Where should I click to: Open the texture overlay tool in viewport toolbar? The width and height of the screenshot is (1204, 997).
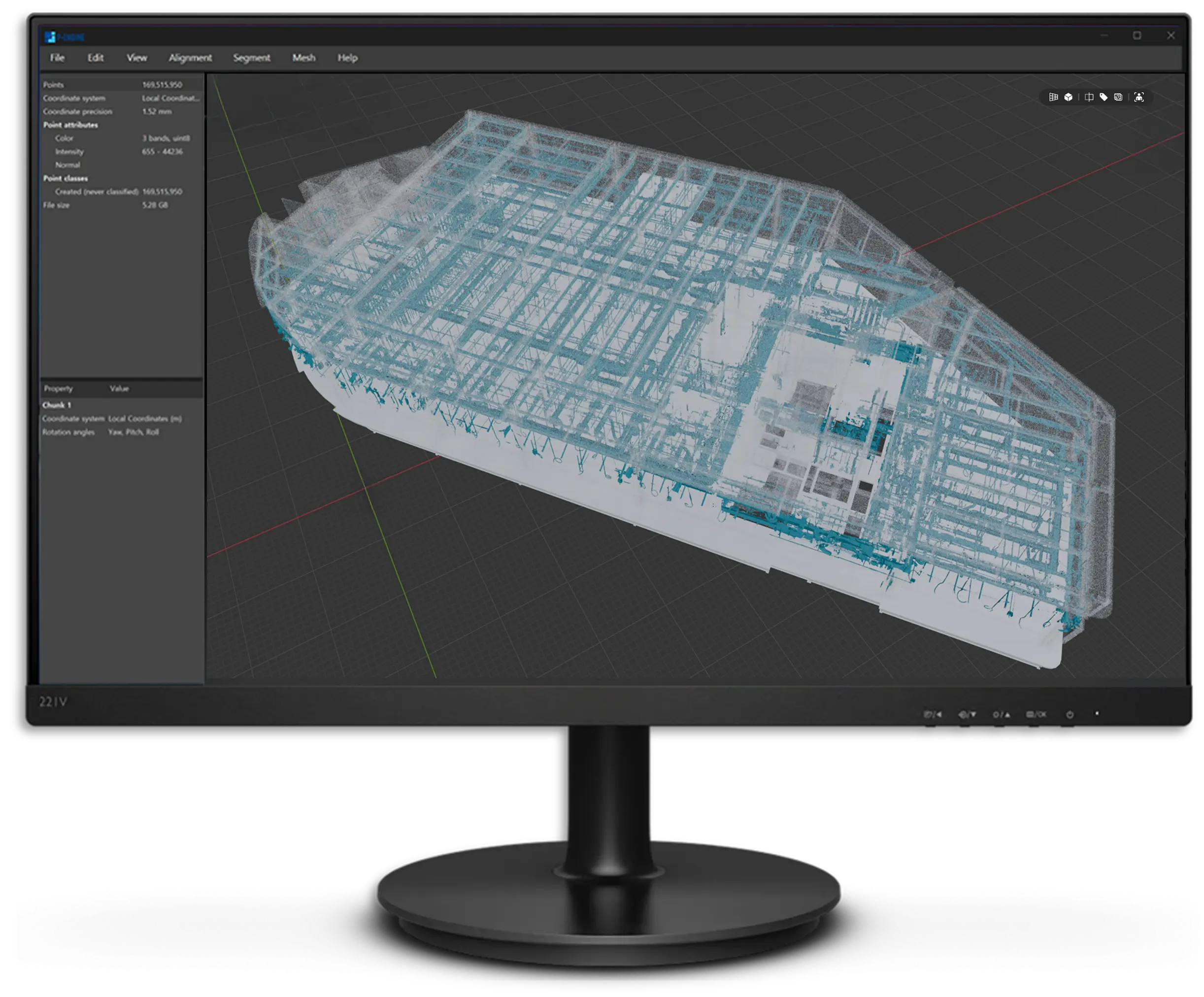[1118, 97]
